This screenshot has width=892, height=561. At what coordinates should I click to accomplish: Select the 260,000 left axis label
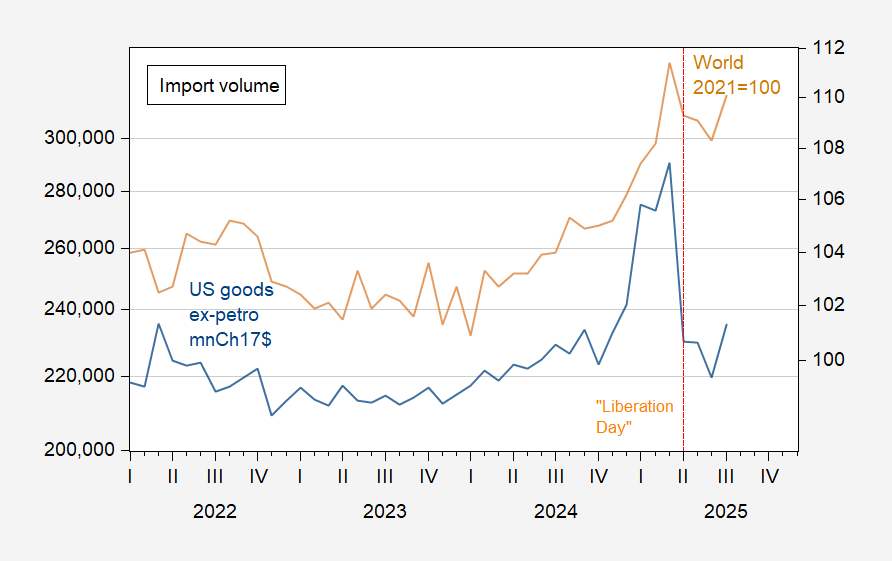pyautogui.click(x=85, y=249)
